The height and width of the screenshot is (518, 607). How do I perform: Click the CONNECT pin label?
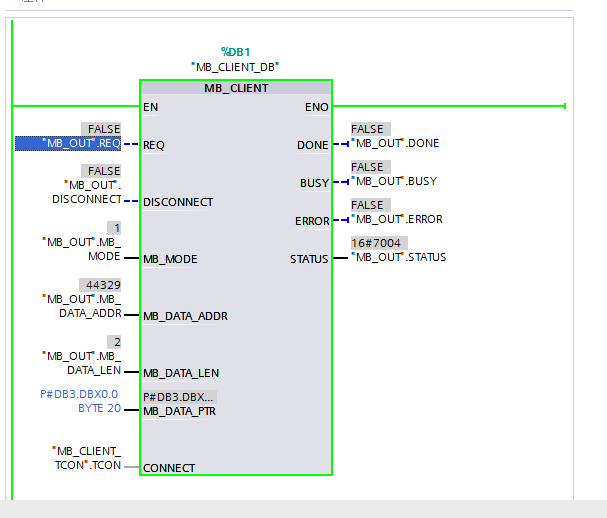tap(169, 468)
